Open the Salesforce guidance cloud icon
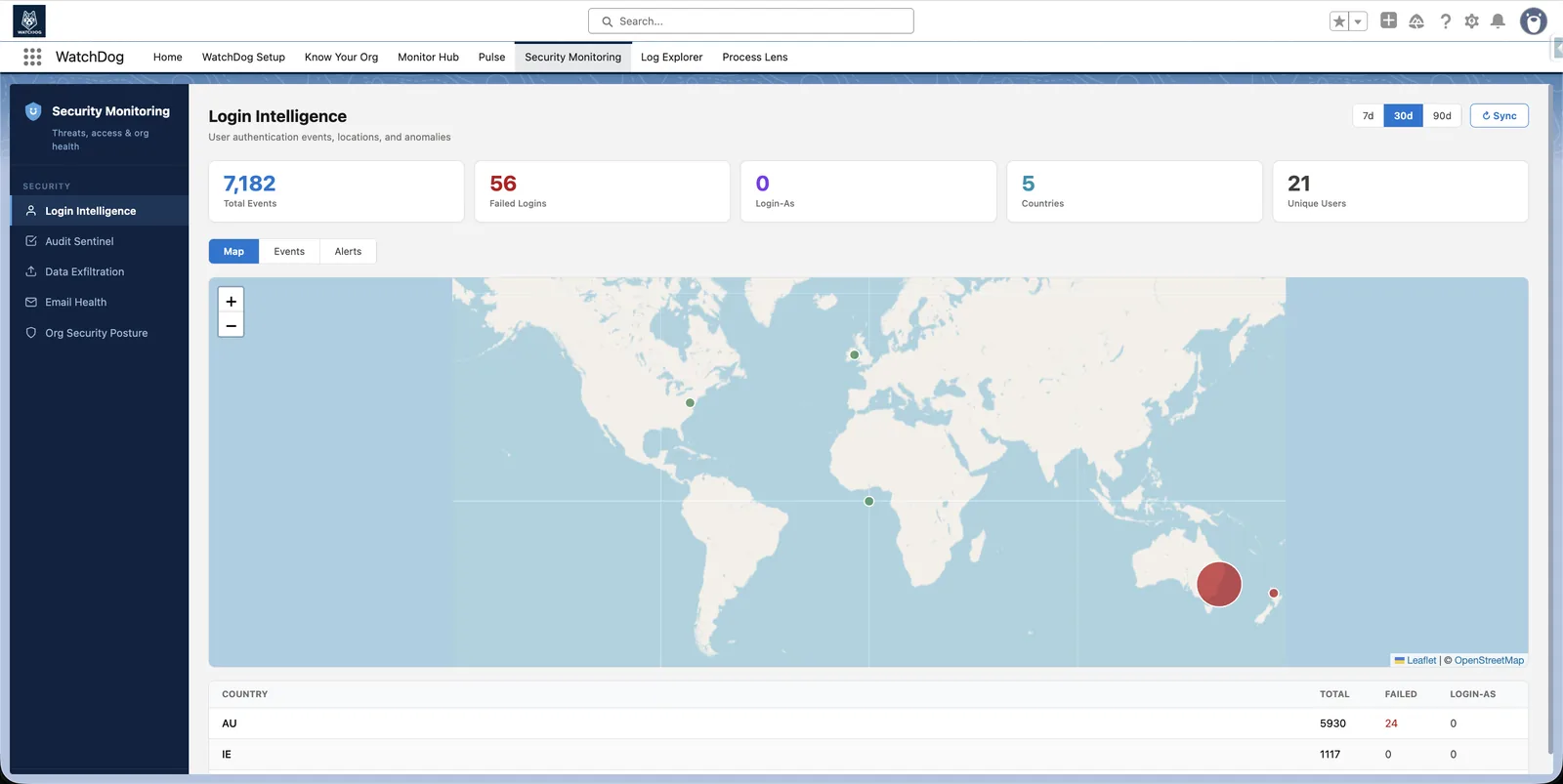This screenshot has width=1563, height=784. click(1416, 21)
